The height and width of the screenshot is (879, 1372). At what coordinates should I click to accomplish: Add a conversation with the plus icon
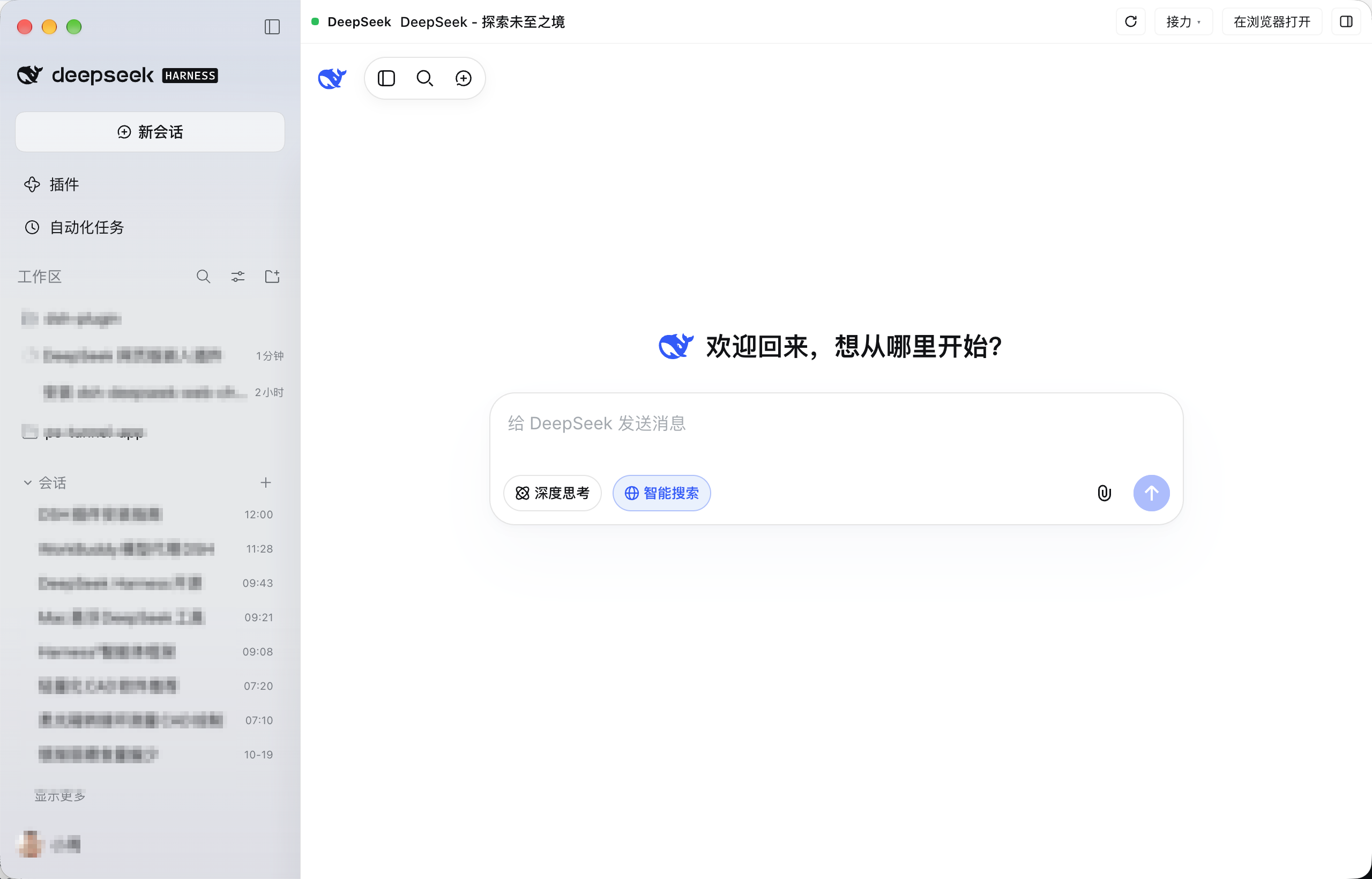(265, 482)
